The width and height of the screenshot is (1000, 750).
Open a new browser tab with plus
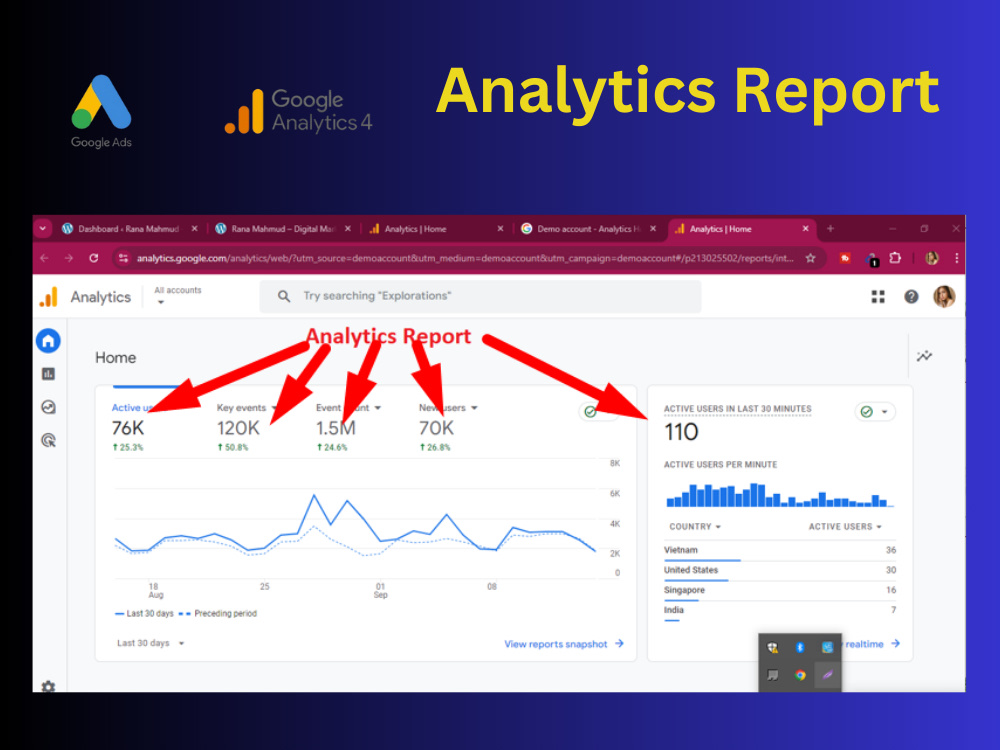click(x=830, y=228)
